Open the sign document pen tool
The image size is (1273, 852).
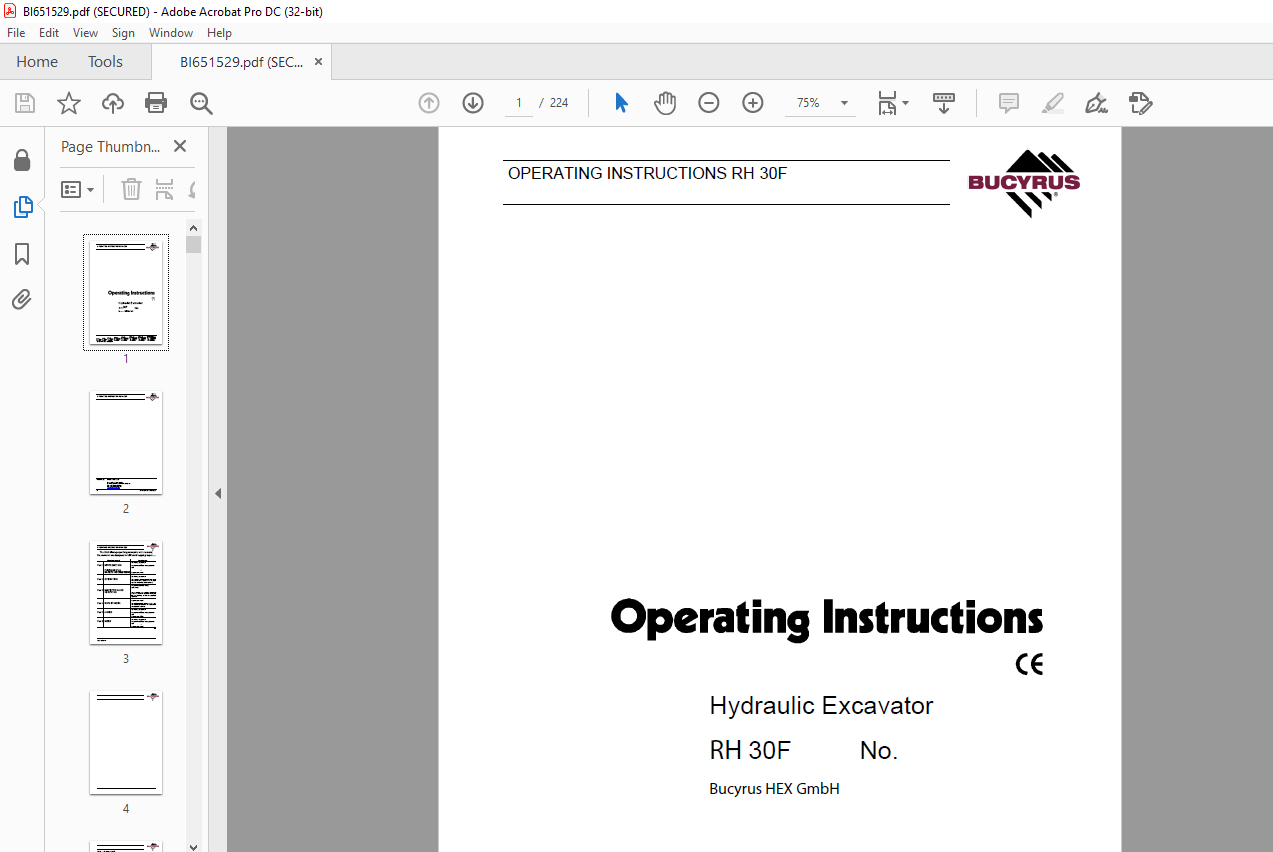pos(1096,103)
